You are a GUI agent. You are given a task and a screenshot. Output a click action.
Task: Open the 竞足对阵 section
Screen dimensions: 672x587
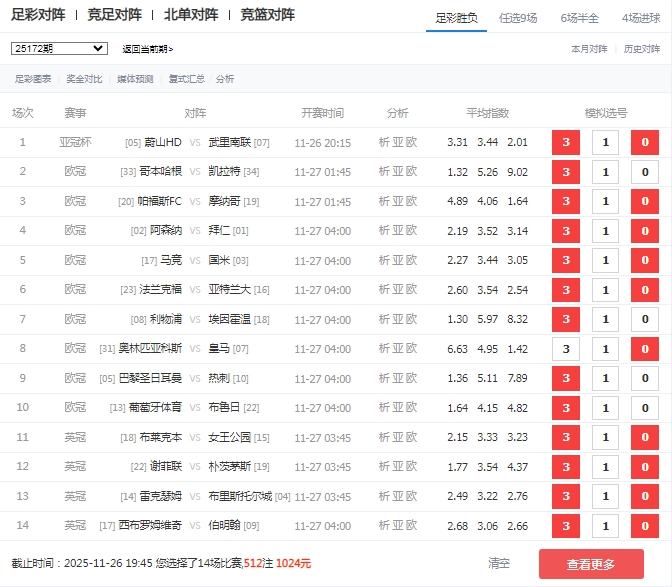pos(114,15)
